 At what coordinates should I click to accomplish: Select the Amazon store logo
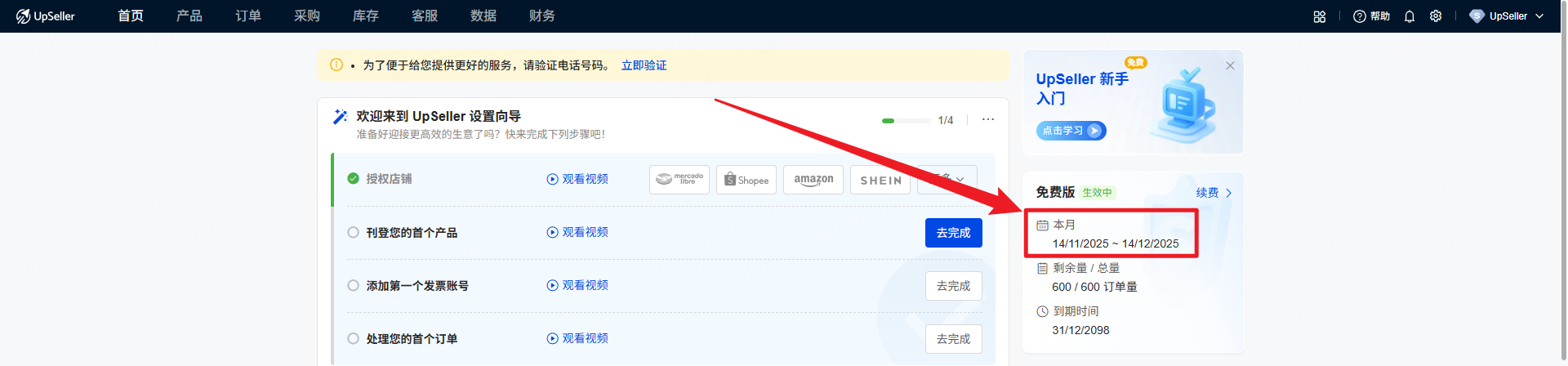point(813,180)
